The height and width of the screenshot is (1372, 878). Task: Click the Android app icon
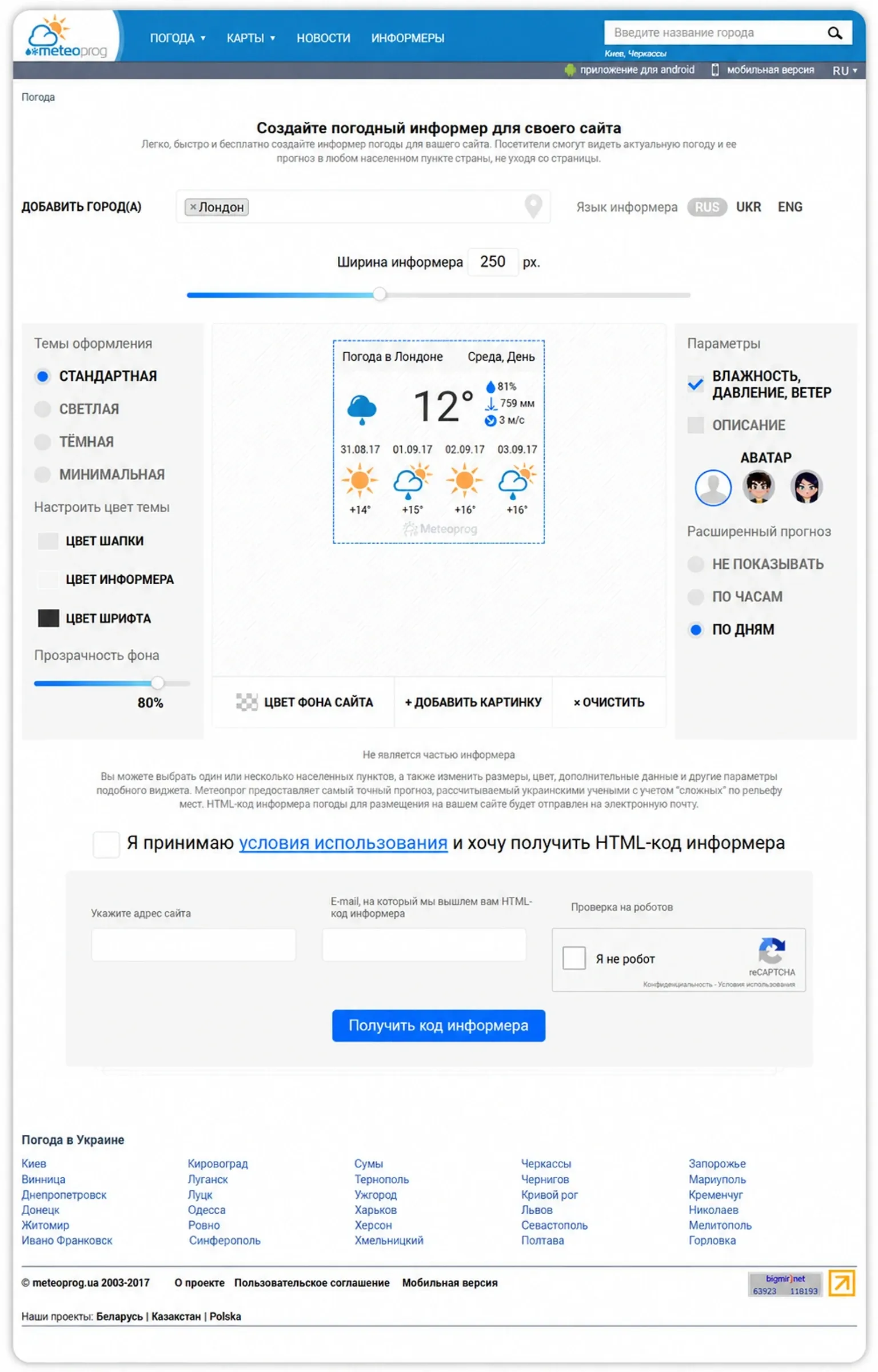pos(569,70)
